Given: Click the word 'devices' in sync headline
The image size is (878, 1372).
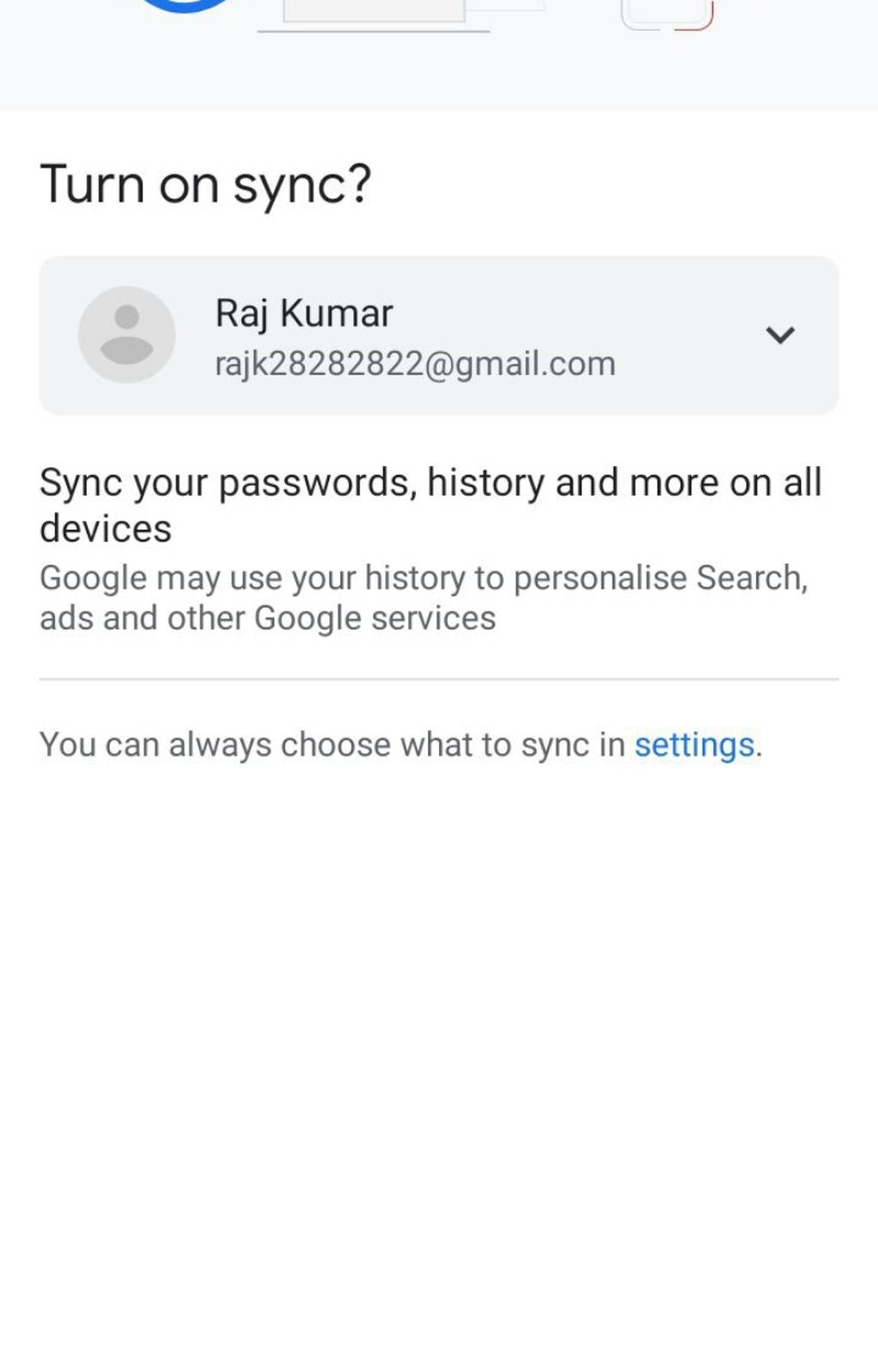Looking at the screenshot, I should coord(105,529).
